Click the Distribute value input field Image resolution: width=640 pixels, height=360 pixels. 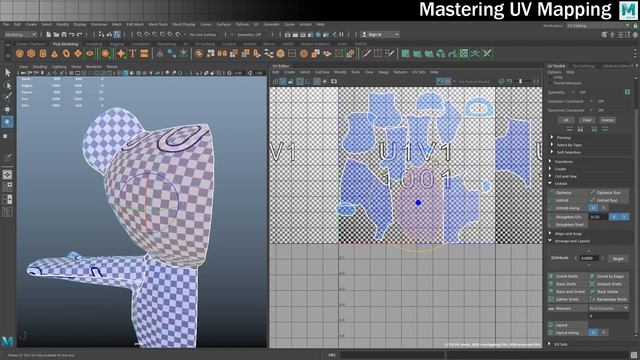589,258
